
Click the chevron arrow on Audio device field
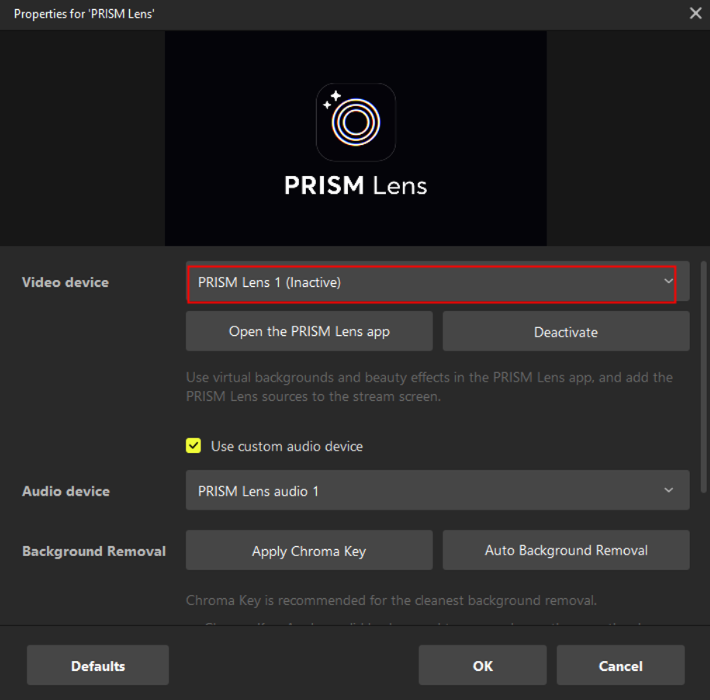[668, 490]
